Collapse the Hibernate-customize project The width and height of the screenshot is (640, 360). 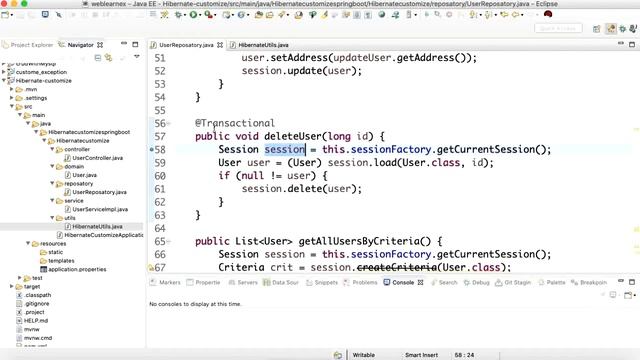click(4, 80)
